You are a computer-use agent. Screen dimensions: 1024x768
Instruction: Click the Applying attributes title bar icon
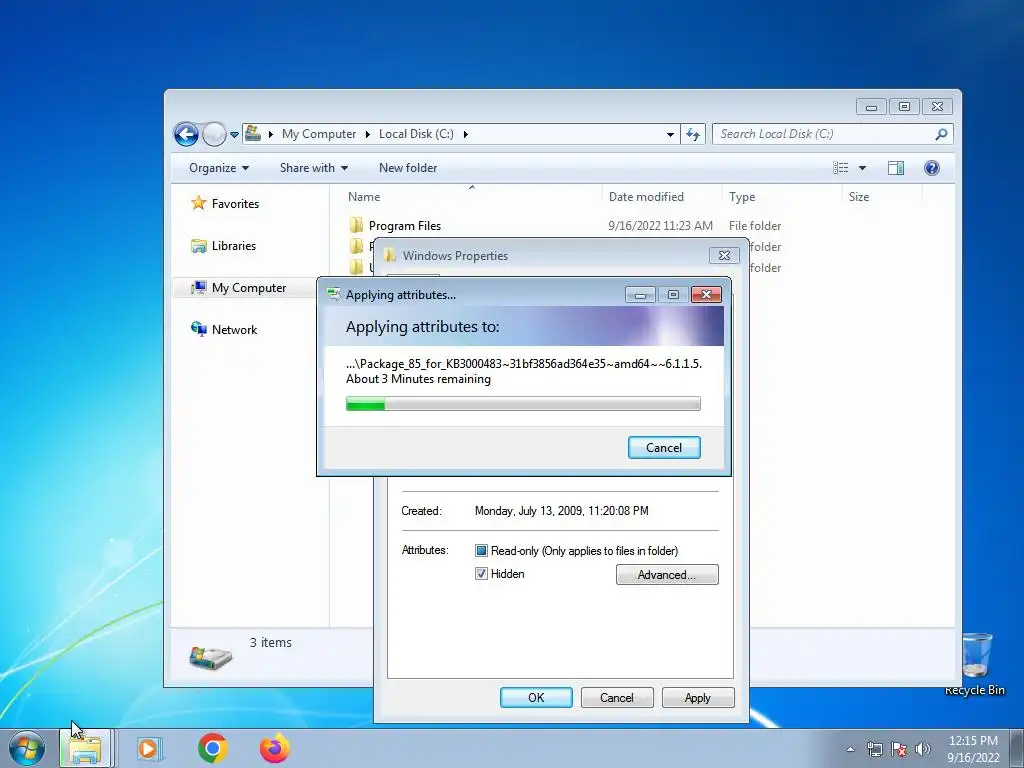click(x=334, y=295)
